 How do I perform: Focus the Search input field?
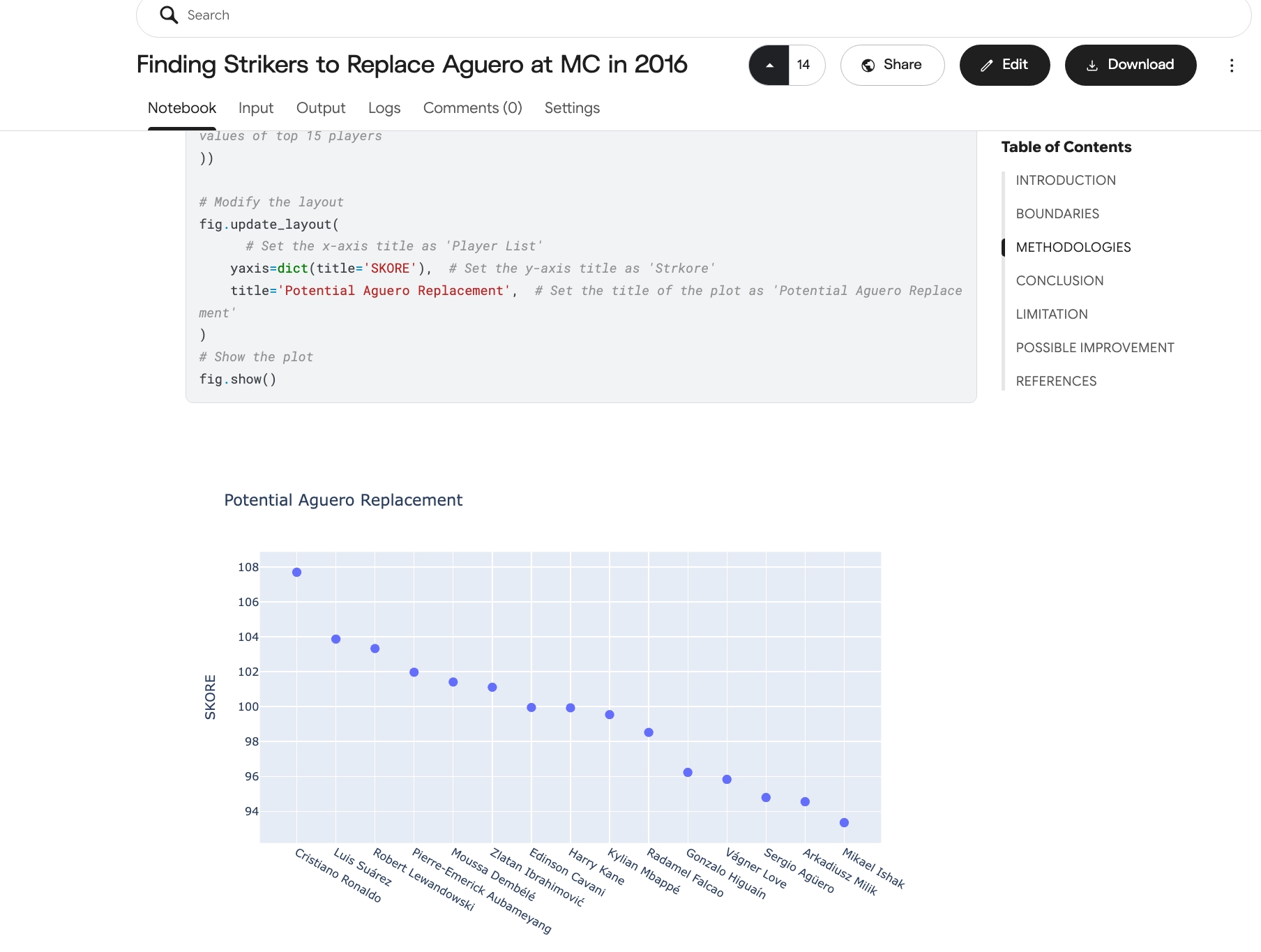click(x=693, y=15)
